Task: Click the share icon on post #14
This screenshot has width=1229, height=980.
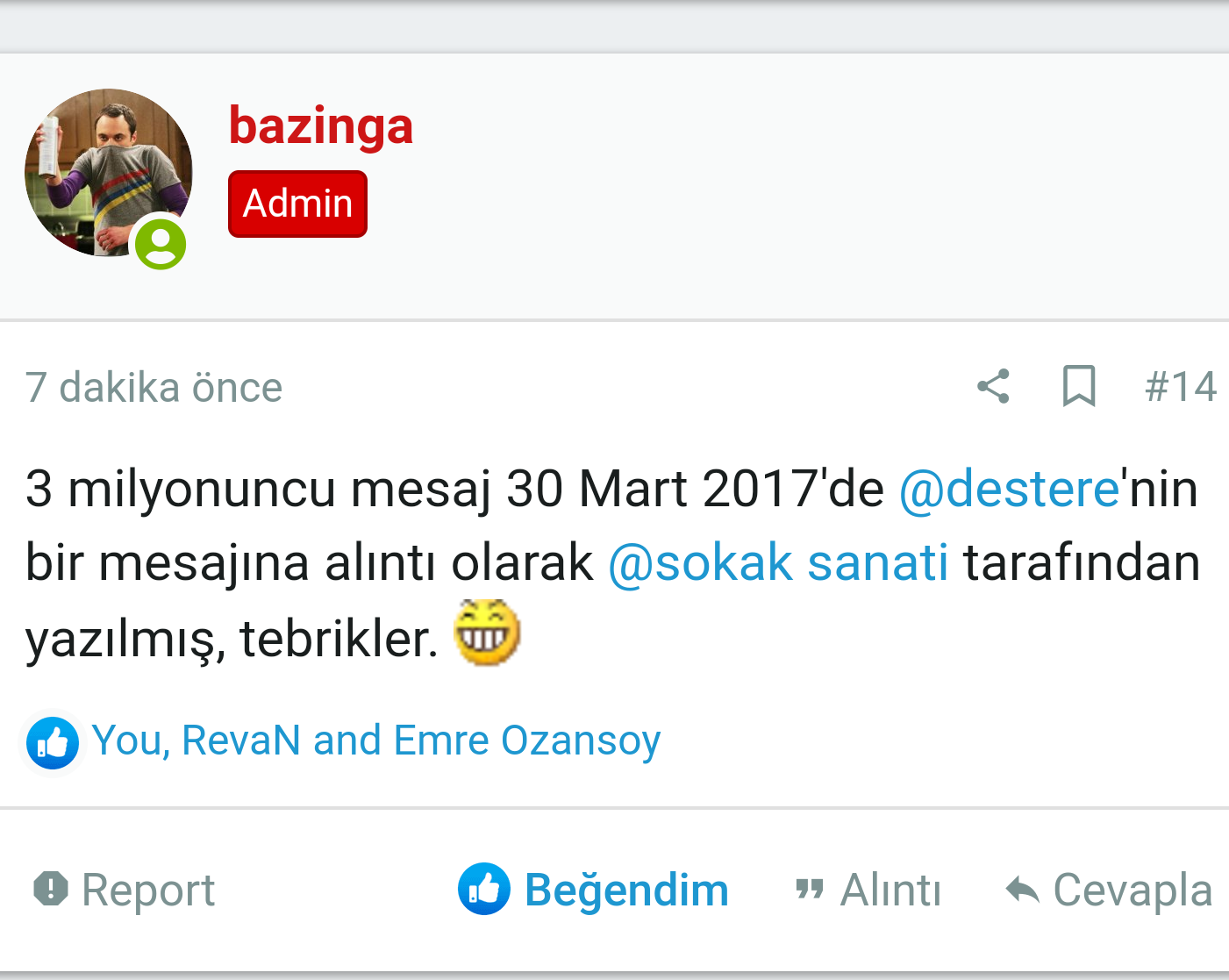Action: pyautogui.click(x=994, y=387)
